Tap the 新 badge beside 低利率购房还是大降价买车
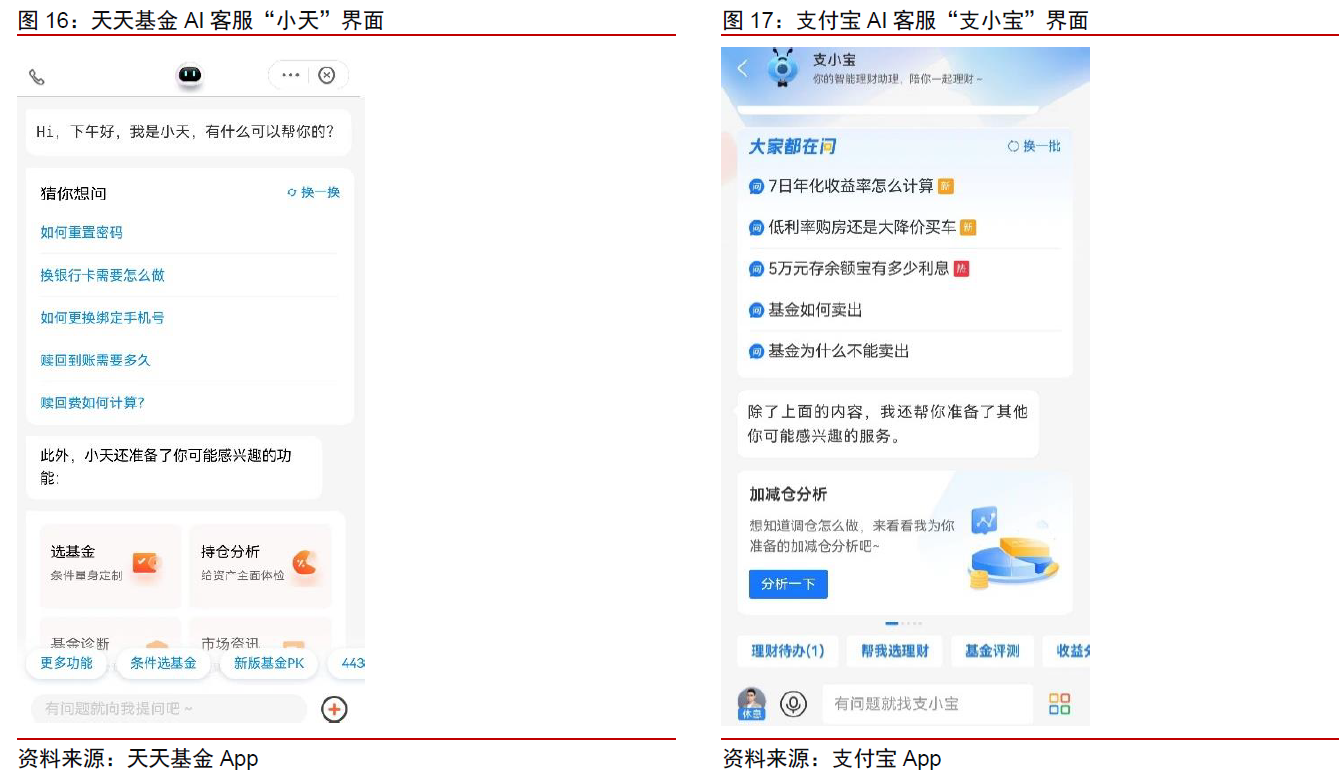 (x=968, y=227)
